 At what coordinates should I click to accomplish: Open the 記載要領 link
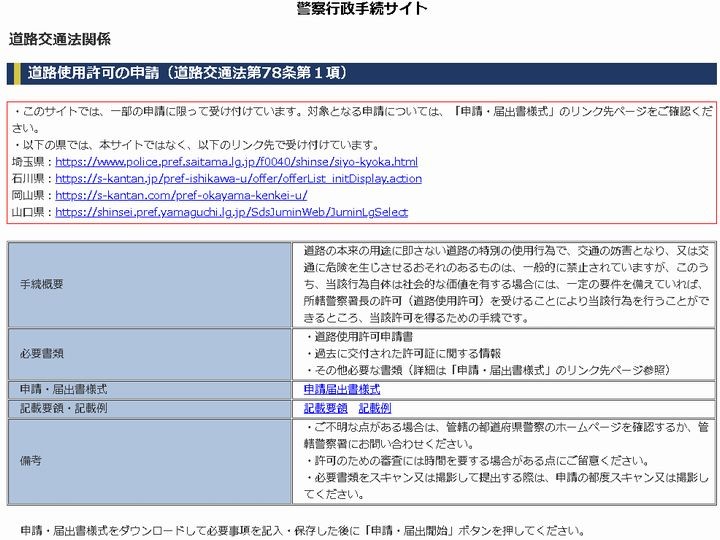tap(325, 408)
